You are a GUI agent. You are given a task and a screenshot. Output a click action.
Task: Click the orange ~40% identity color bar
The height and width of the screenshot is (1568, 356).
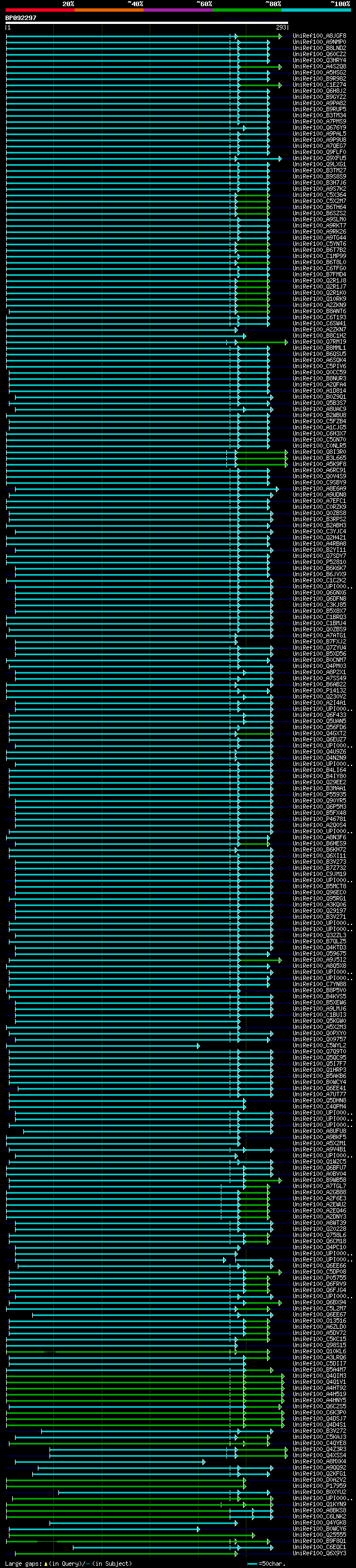point(109,10)
